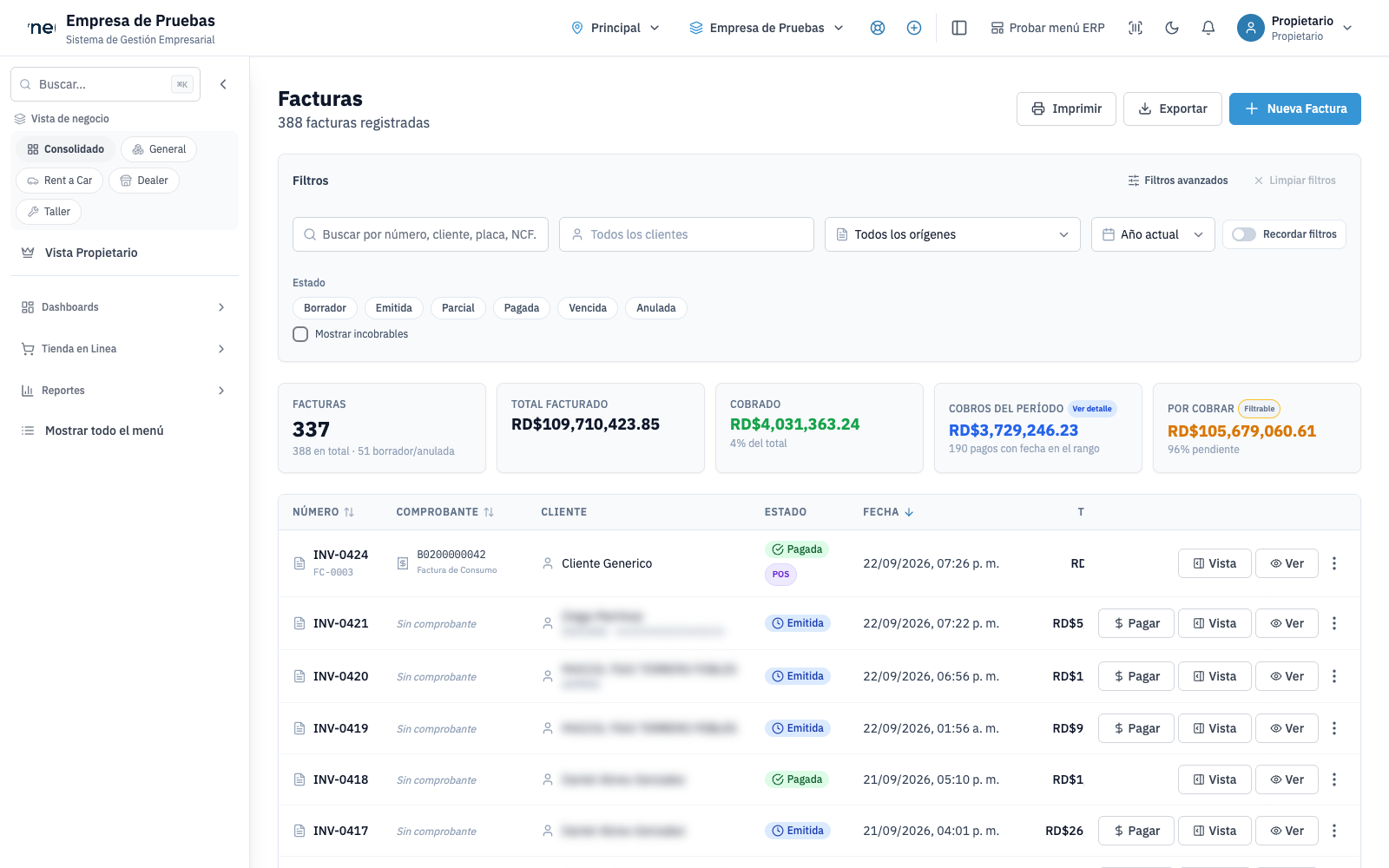Open the Principal location dropdown
The width and height of the screenshot is (1389, 868).
(x=616, y=28)
